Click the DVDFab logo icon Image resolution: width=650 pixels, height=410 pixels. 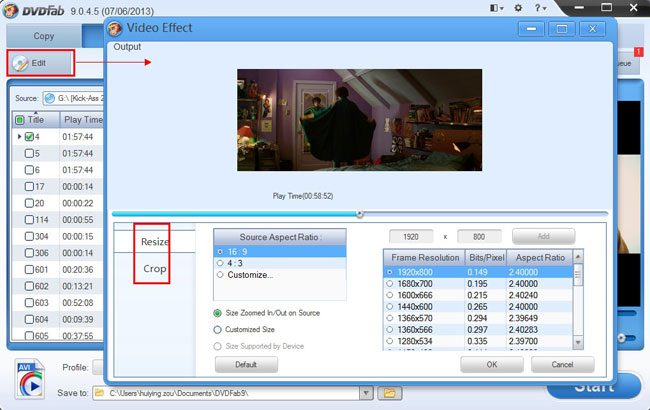(x=10, y=10)
